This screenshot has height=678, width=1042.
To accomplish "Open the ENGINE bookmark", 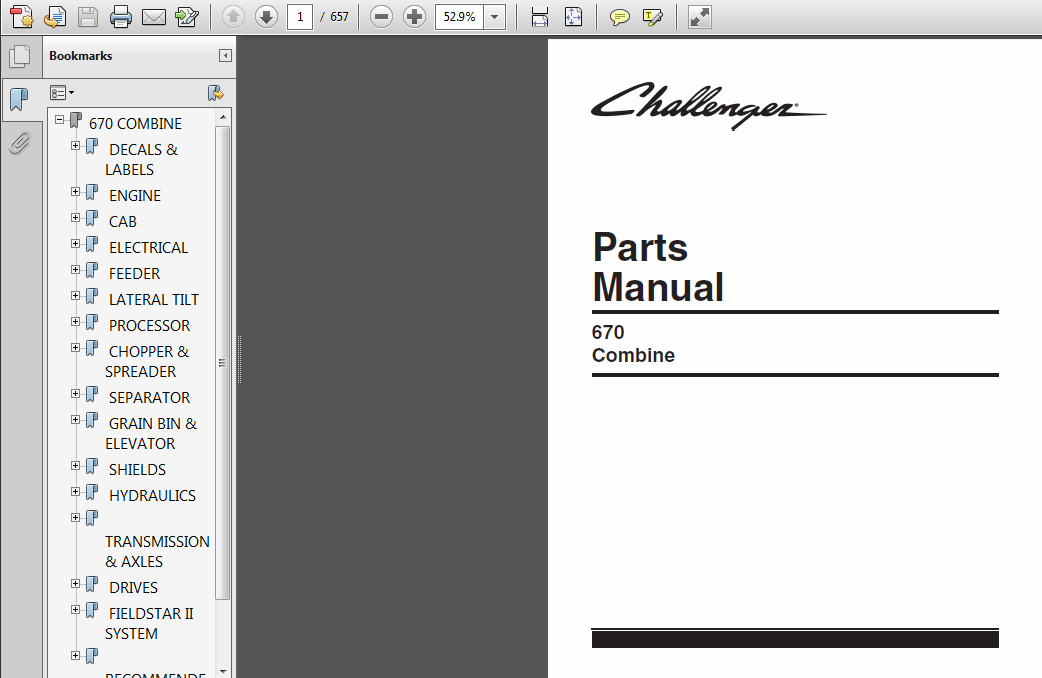I will (x=135, y=195).
